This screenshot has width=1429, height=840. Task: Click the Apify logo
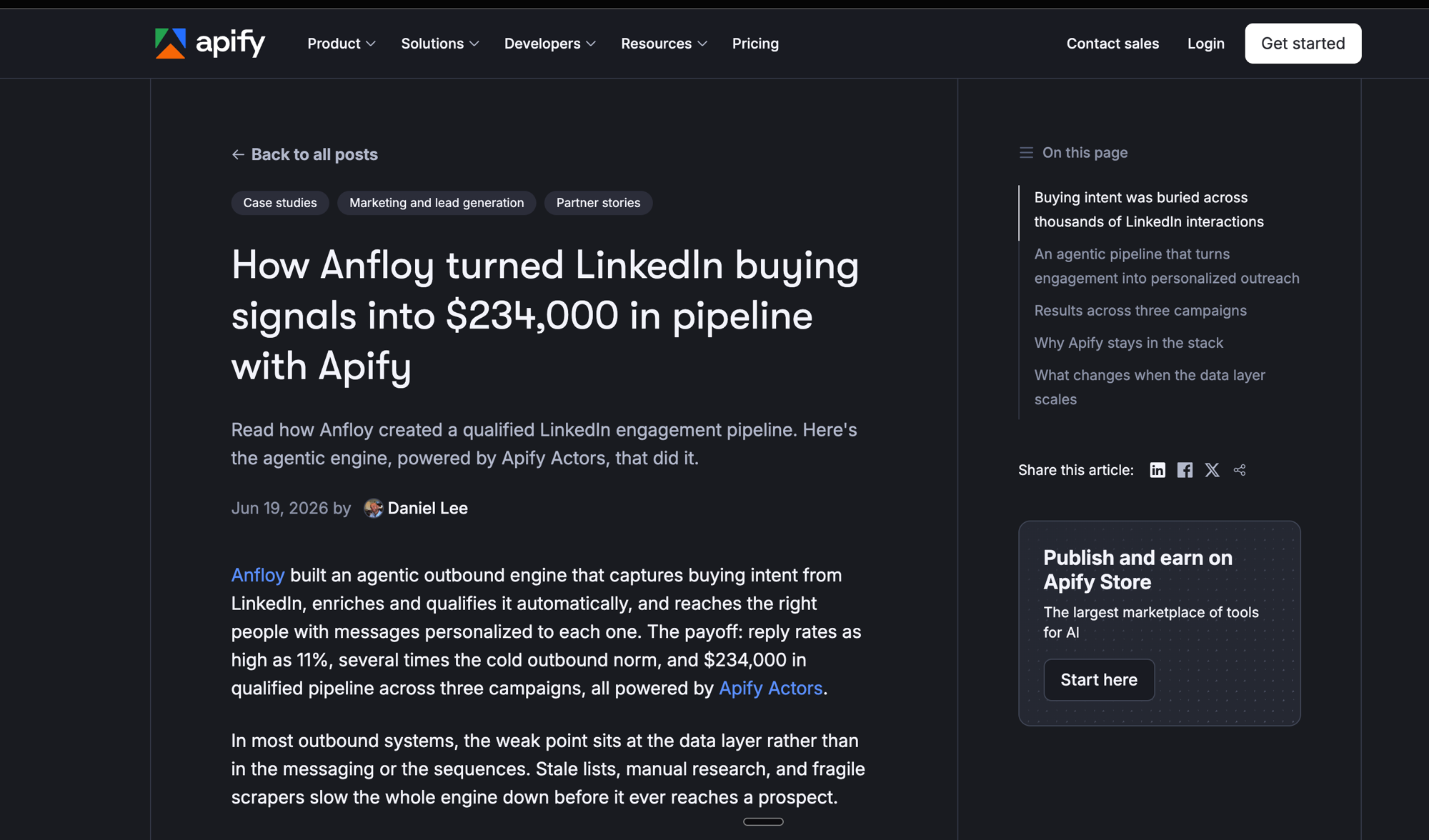click(209, 43)
